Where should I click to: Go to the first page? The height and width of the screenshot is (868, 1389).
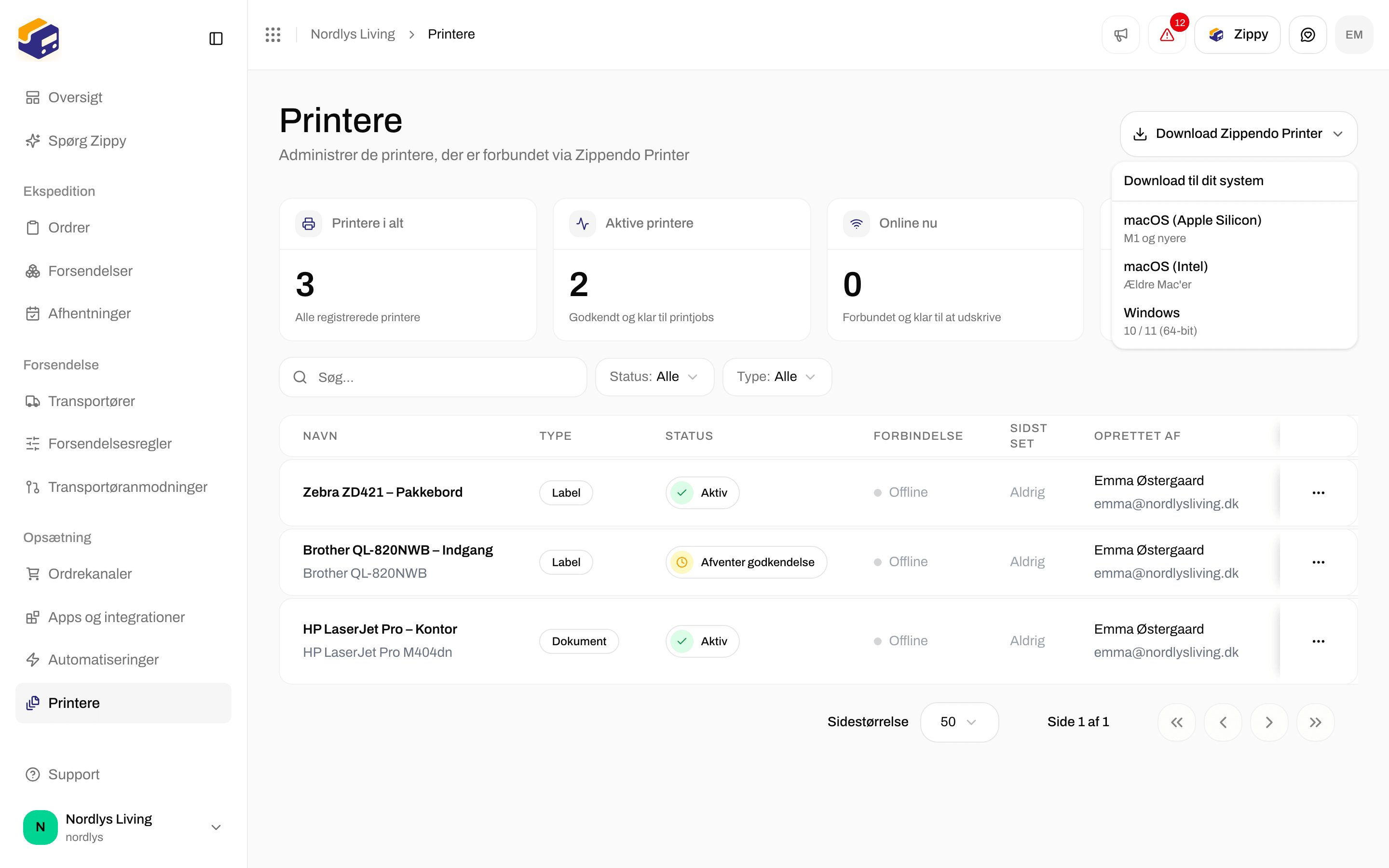click(x=1177, y=722)
